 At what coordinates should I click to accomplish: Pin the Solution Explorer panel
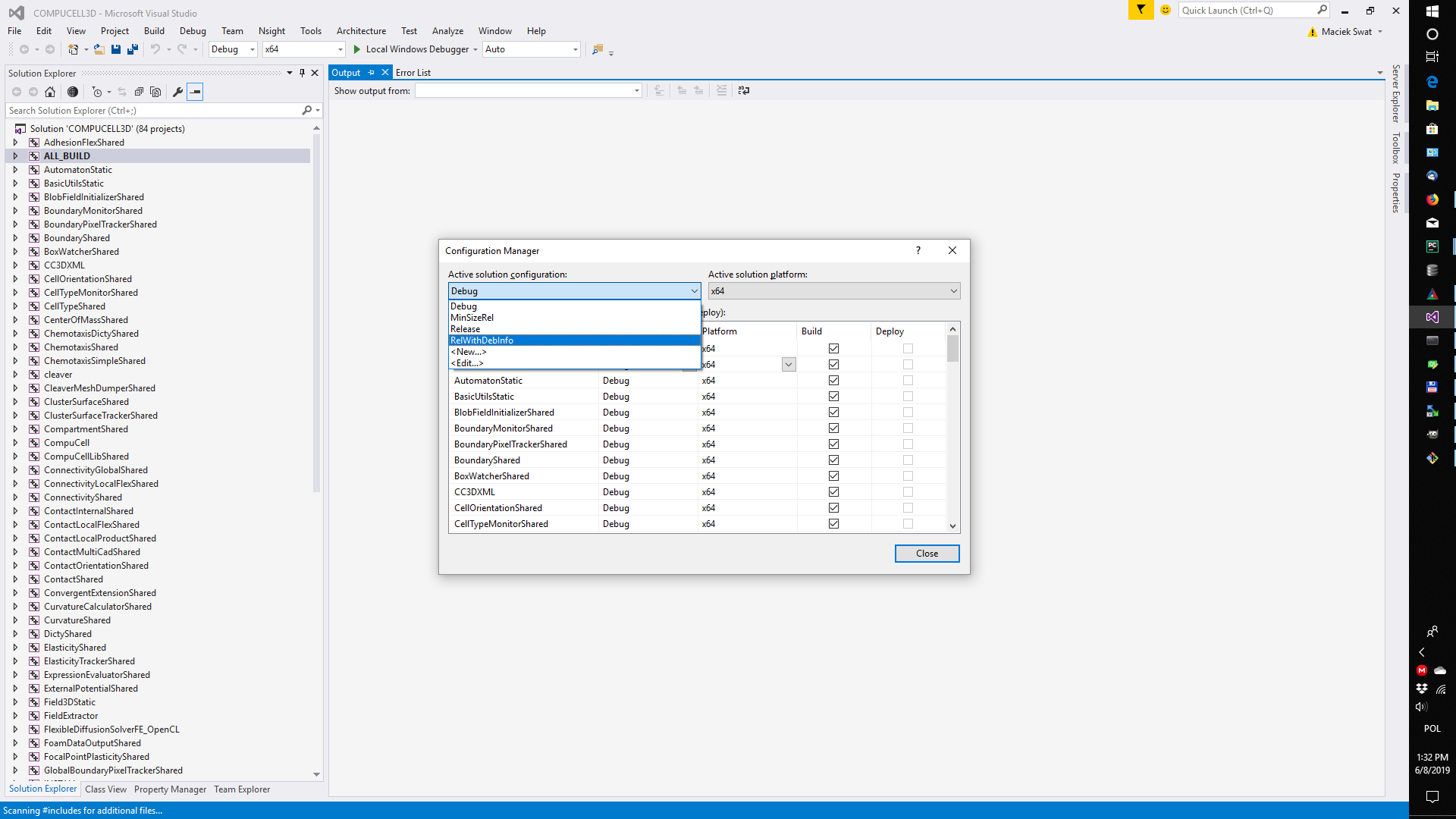click(302, 73)
